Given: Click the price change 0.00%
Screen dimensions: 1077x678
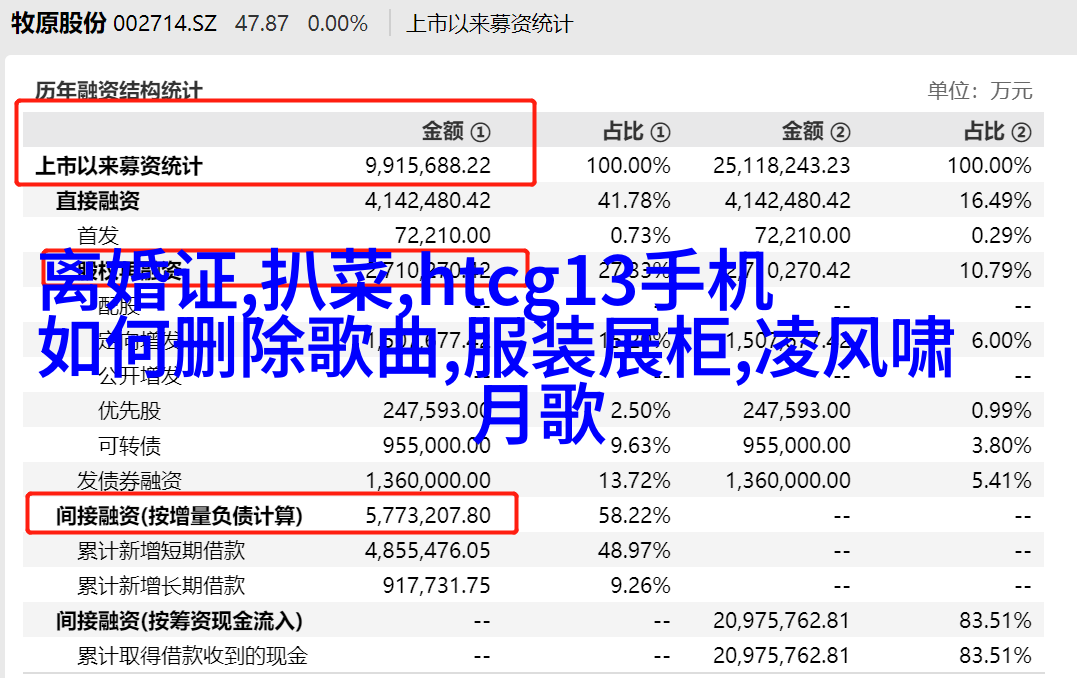Looking at the screenshot, I should coord(337,24).
